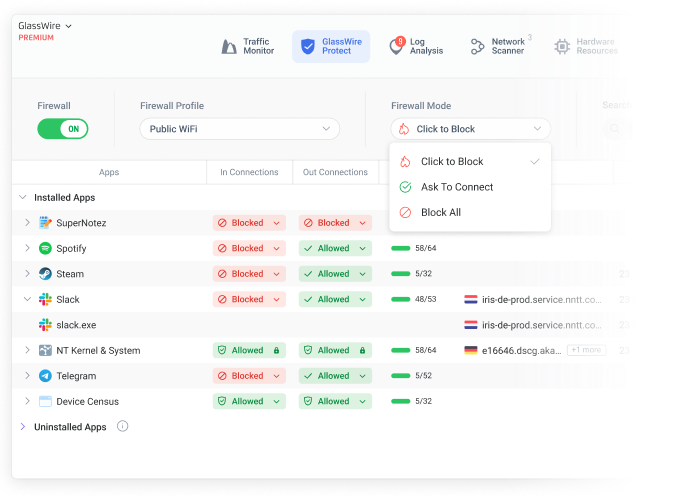680x496 pixels.
Task: Click Steam 5/32 progress bar
Action: (400, 274)
